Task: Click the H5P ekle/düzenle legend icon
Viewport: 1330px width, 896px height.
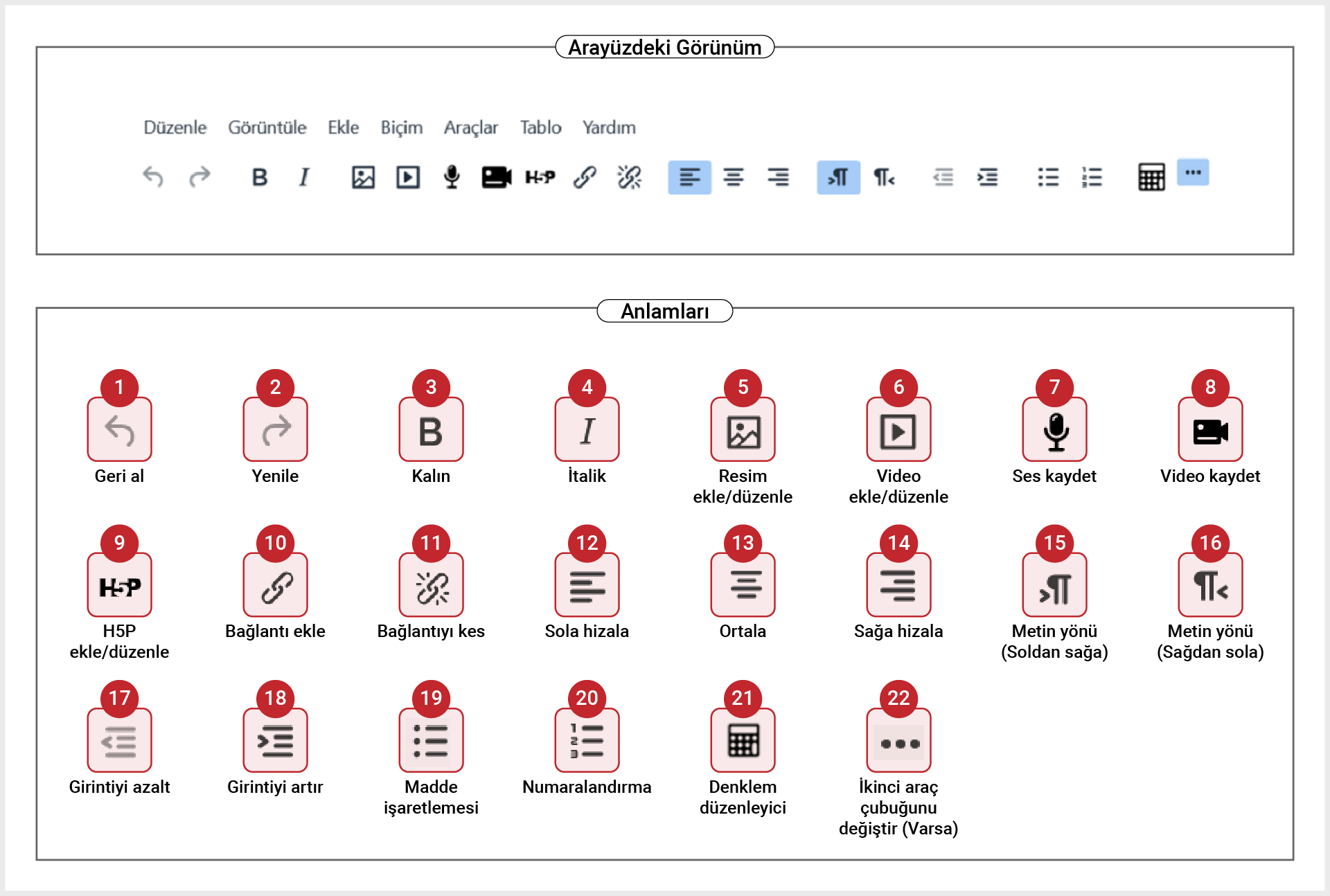Action: (119, 585)
